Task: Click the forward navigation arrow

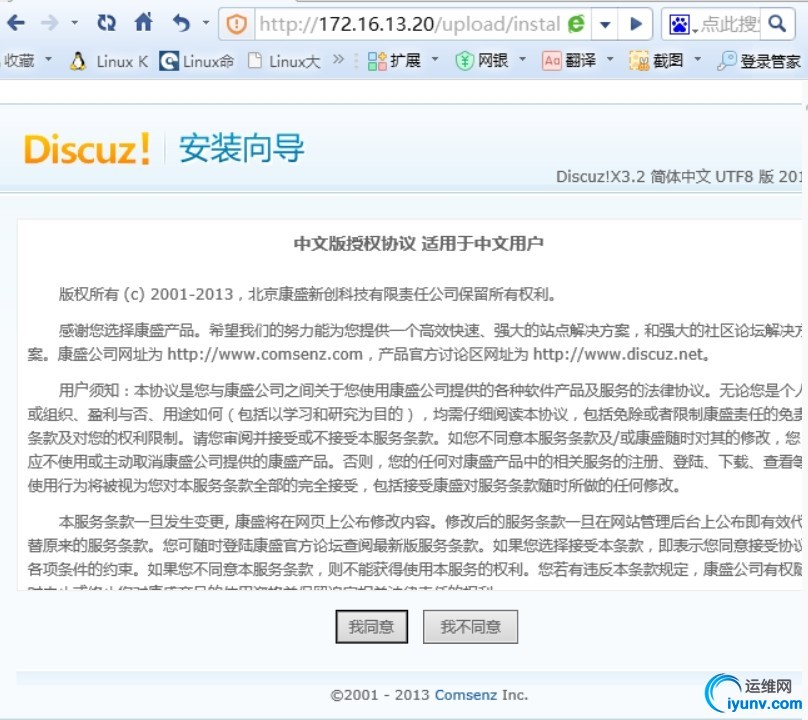Action: (49, 23)
